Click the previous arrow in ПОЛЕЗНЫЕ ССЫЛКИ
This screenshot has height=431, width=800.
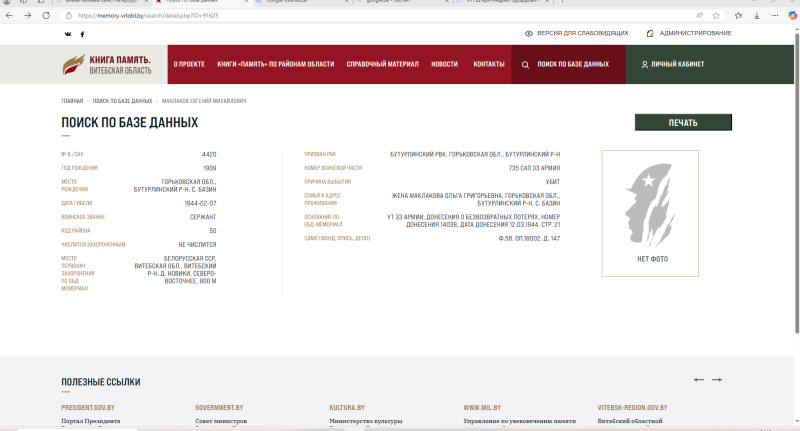click(x=698, y=379)
